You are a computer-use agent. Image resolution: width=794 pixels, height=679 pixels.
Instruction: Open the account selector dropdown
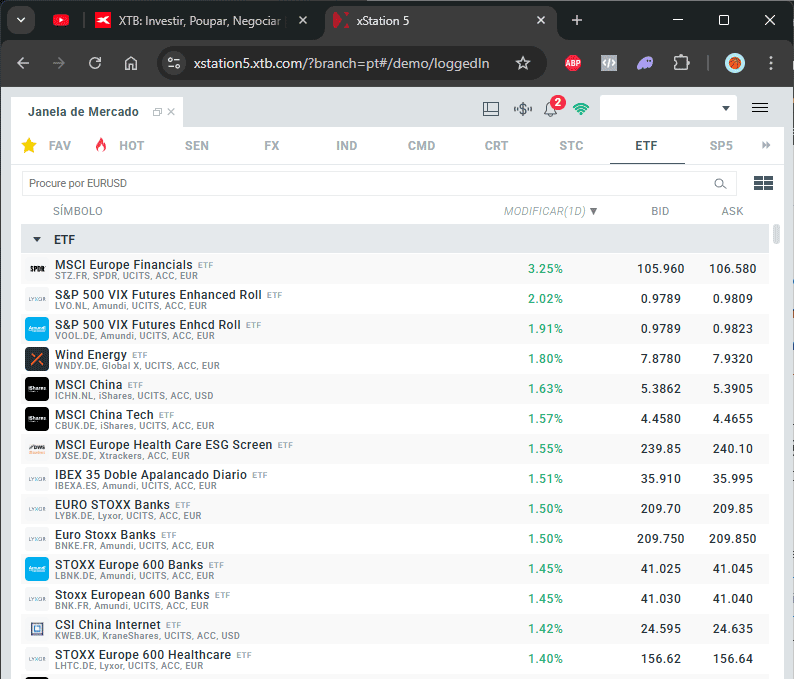[x=668, y=108]
